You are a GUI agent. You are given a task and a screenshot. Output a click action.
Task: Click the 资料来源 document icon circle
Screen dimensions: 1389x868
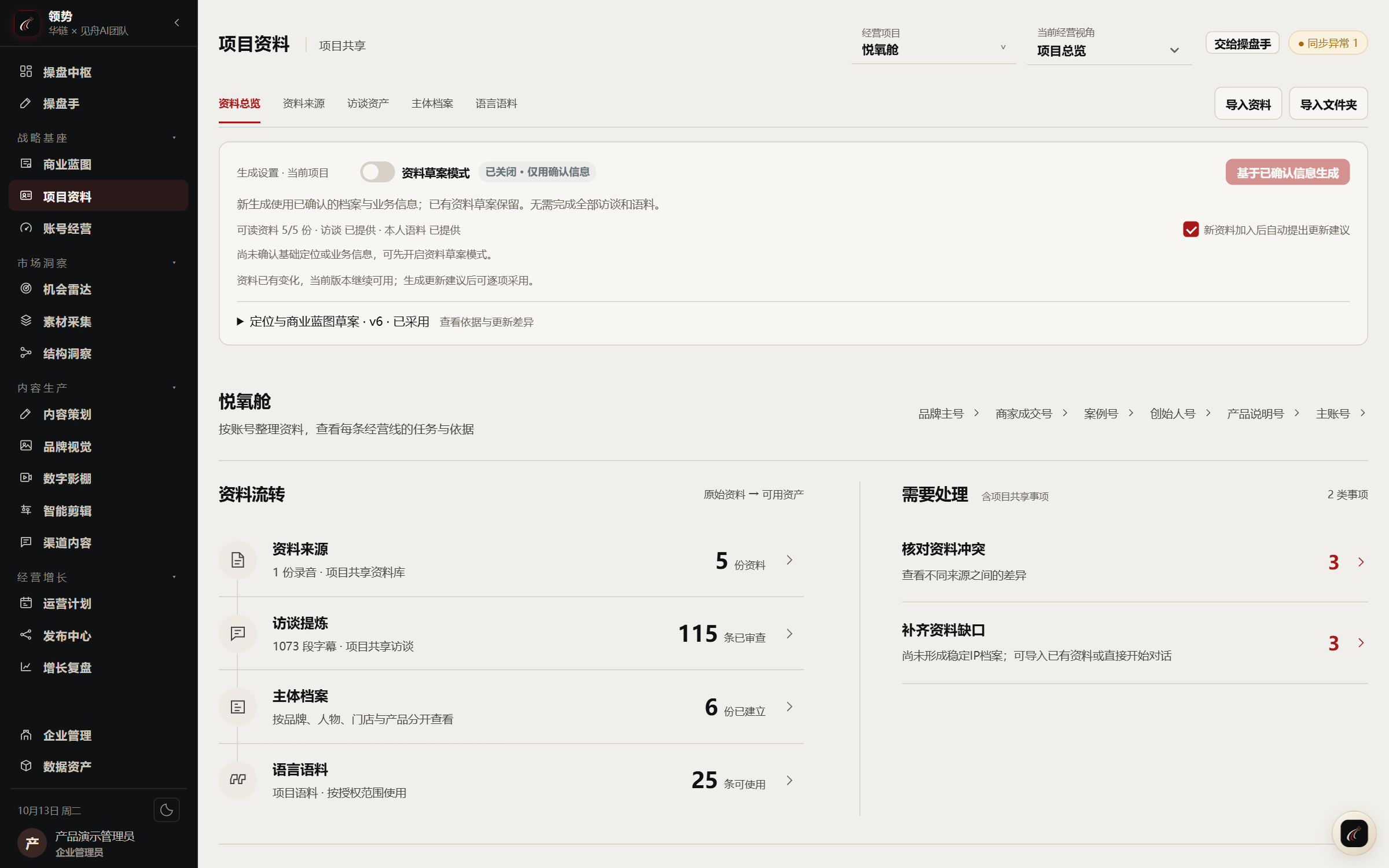[238, 560]
